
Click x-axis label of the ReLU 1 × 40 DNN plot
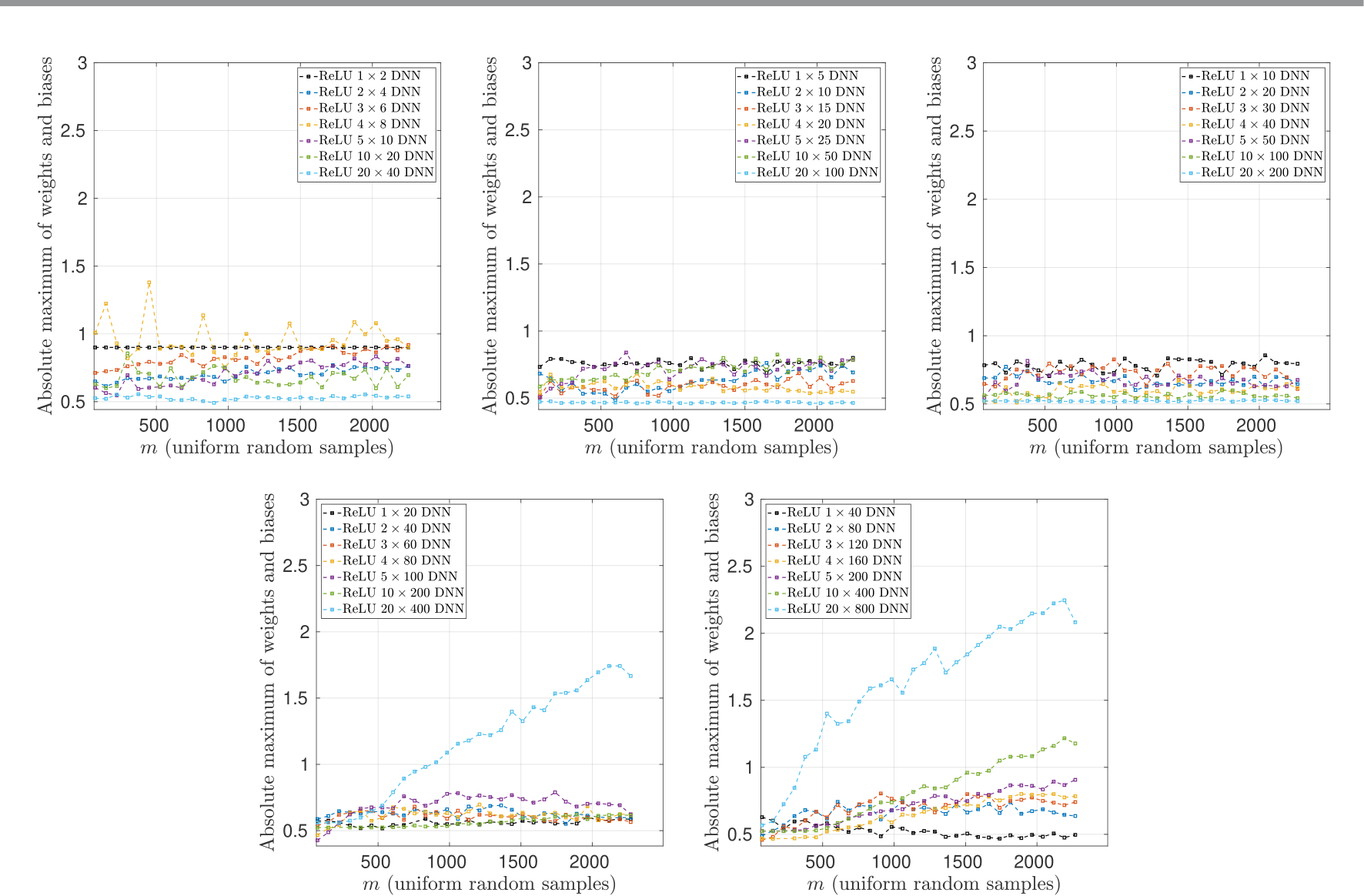934,884
